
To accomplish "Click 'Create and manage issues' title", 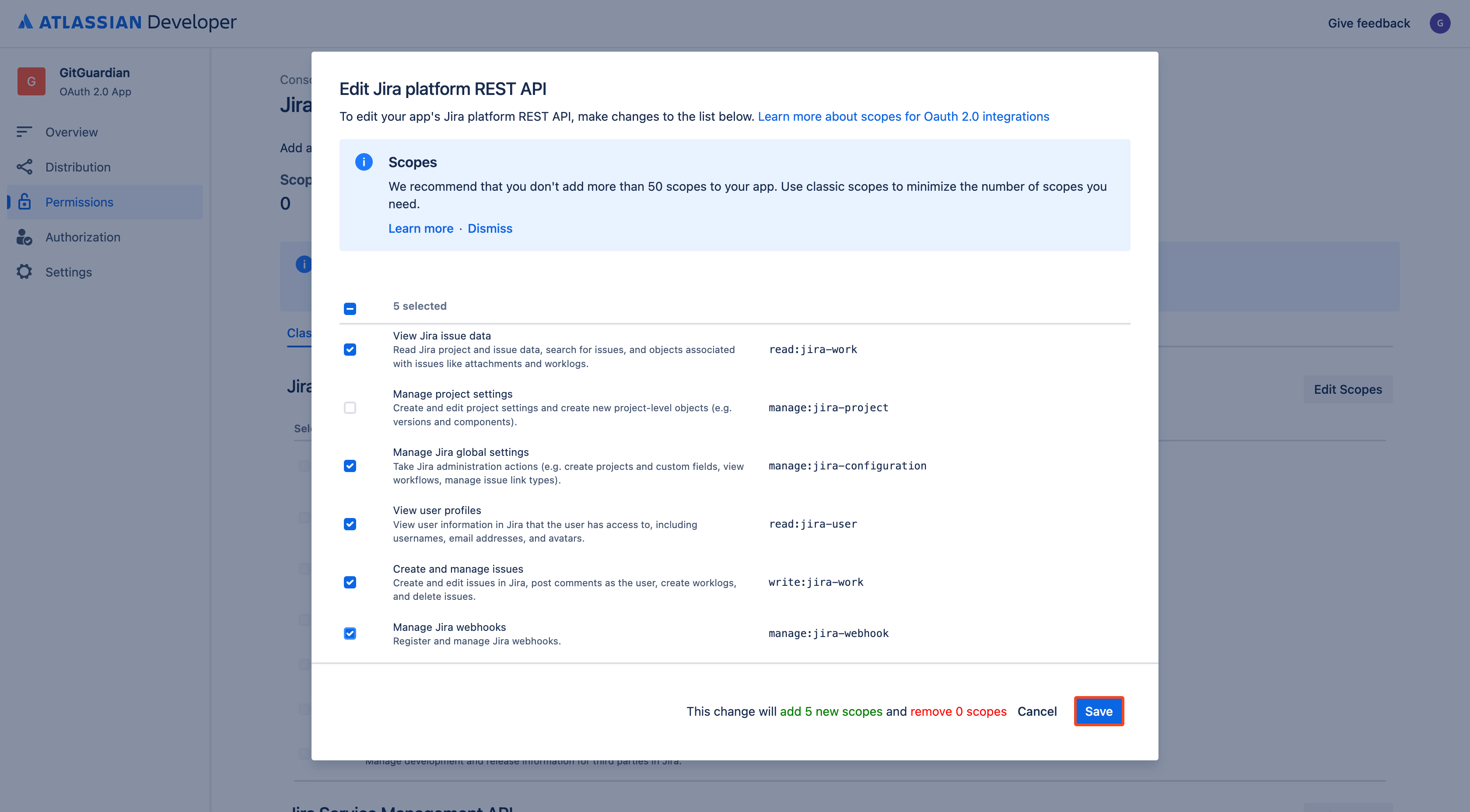I will pos(458,569).
